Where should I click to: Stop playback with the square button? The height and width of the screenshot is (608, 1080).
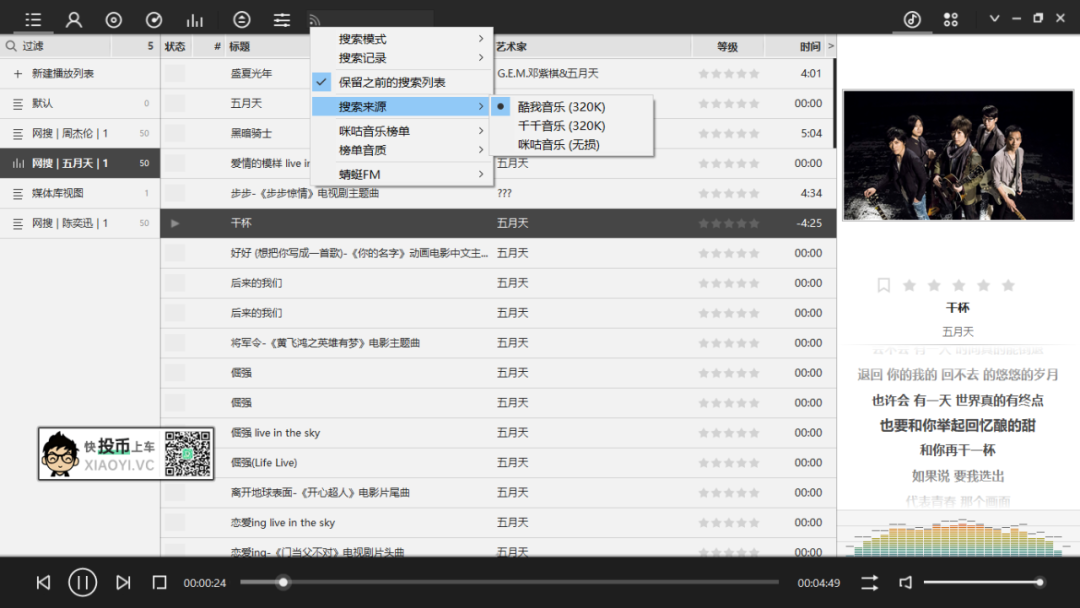(x=159, y=583)
